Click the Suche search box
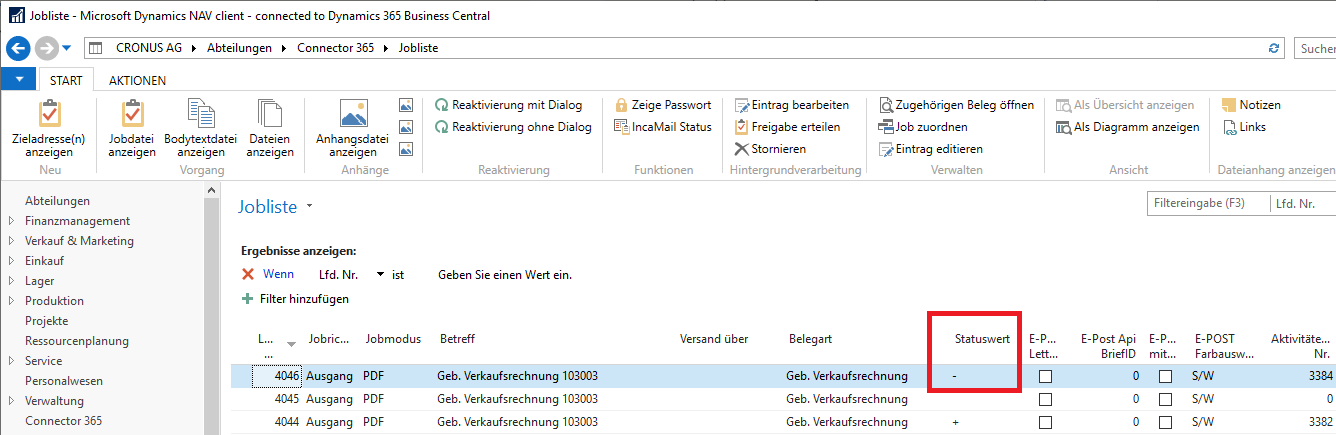Image resolution: width=1336 pixels, height=435 pixels. tap(1315, 48)
